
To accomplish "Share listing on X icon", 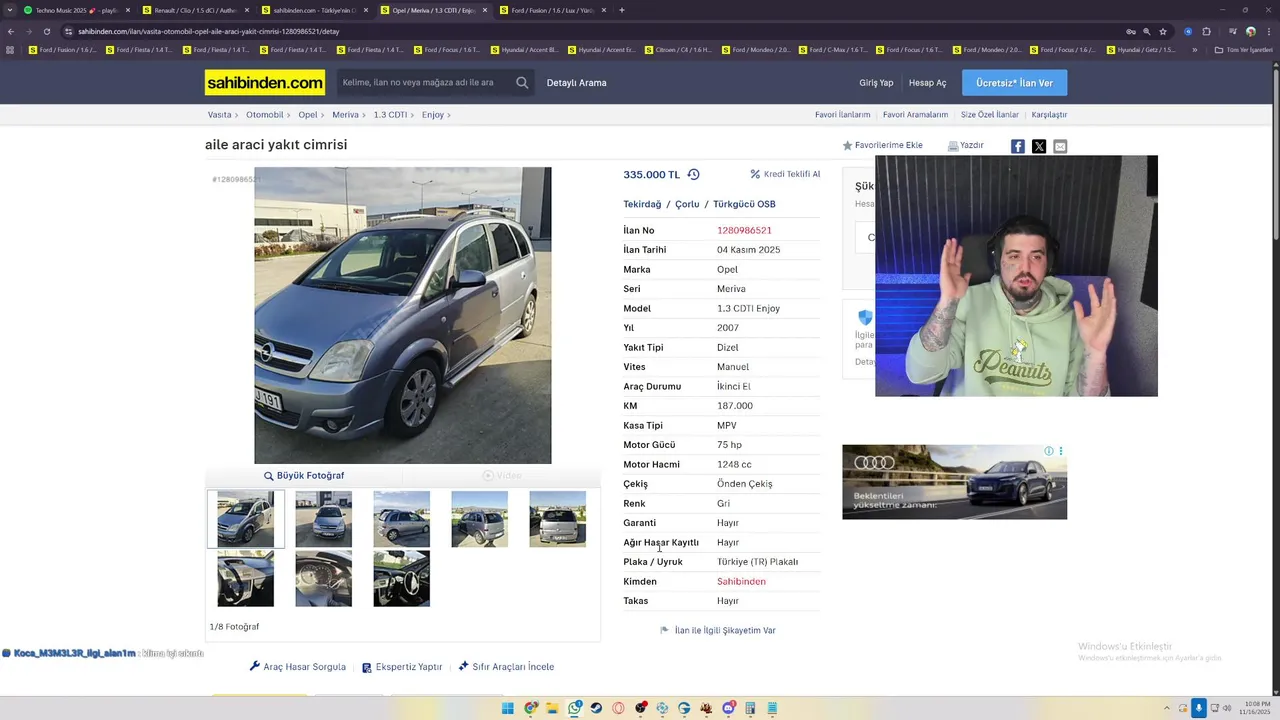I will click(x=1039, y=146).
